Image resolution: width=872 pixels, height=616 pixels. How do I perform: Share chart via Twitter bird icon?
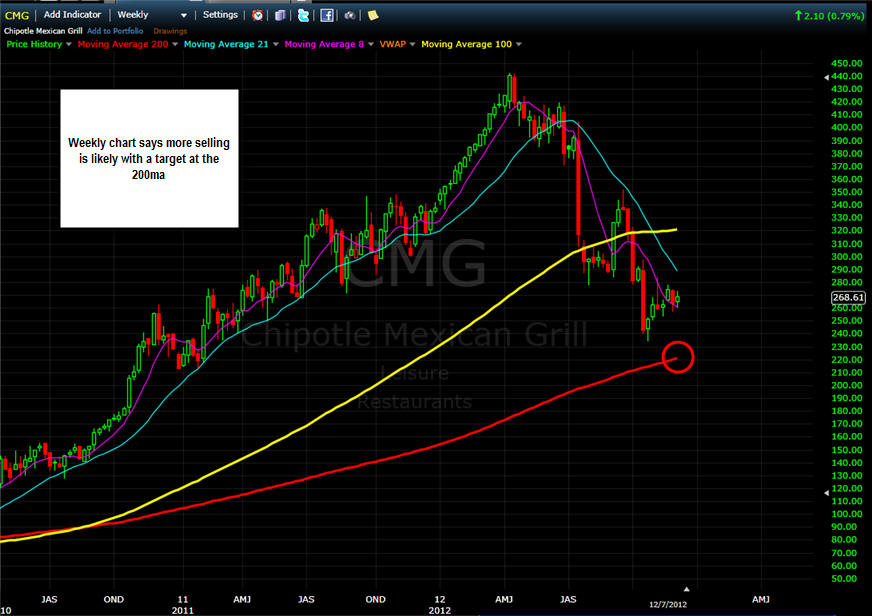(x=303, y=16)
